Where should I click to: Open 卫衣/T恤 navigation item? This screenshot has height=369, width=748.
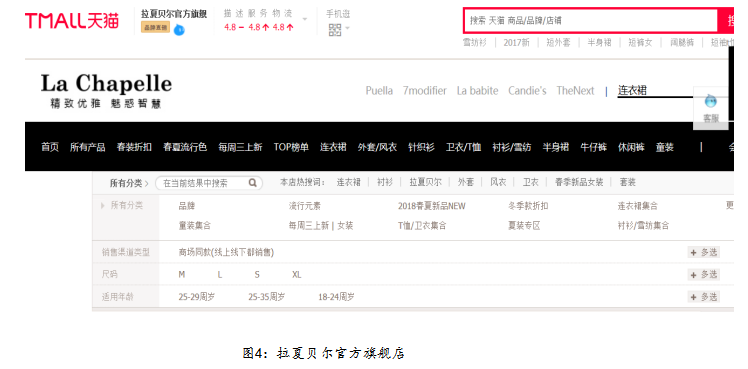[464, 147]
